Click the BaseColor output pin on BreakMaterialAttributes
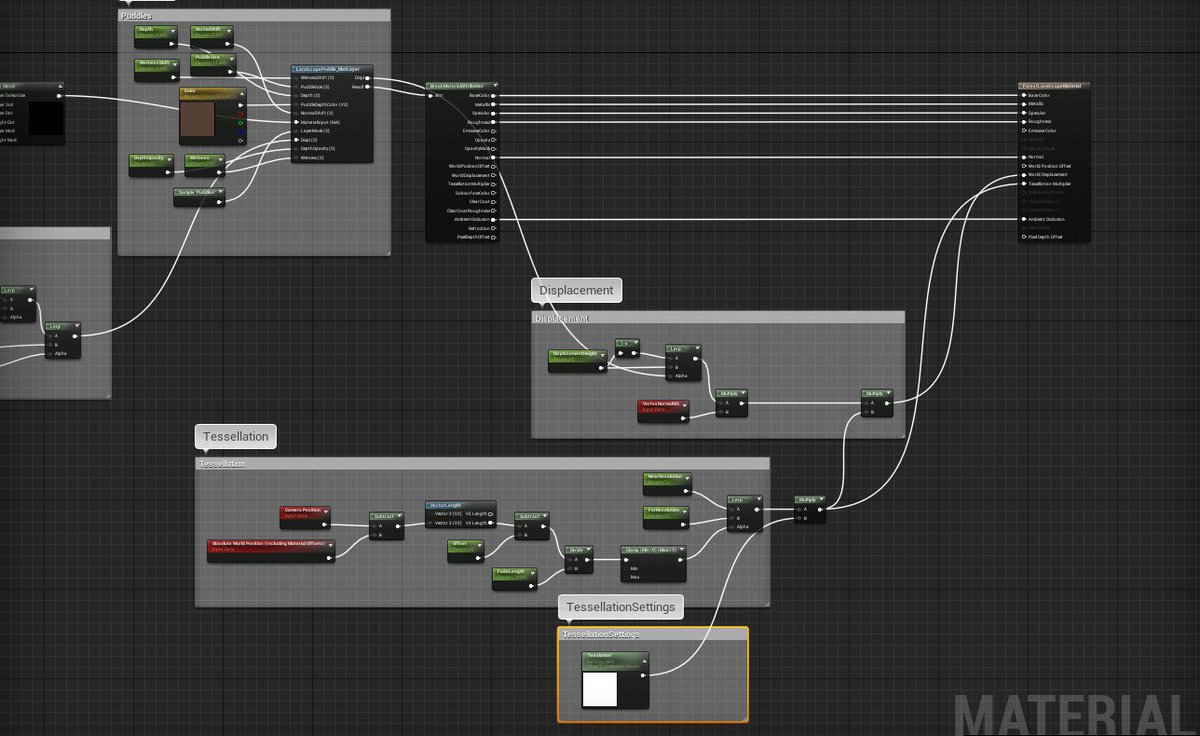The height and width of the screenshot is (736, 1200). point(493,96)
